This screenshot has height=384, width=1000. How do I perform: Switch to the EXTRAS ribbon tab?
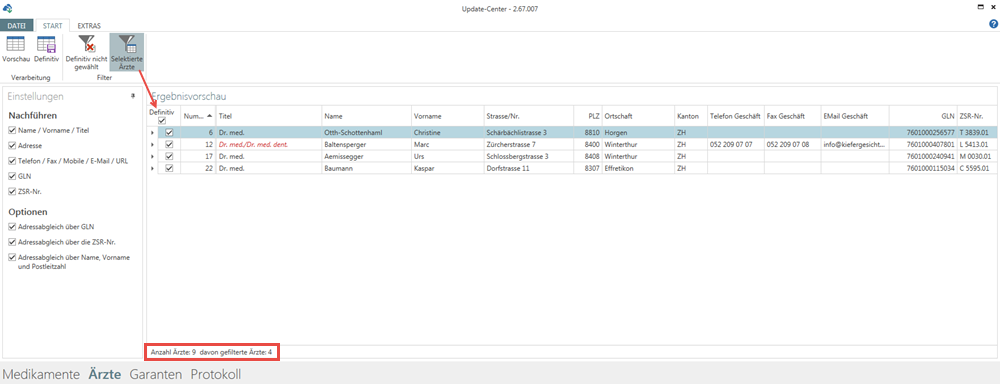coord(89,26)
